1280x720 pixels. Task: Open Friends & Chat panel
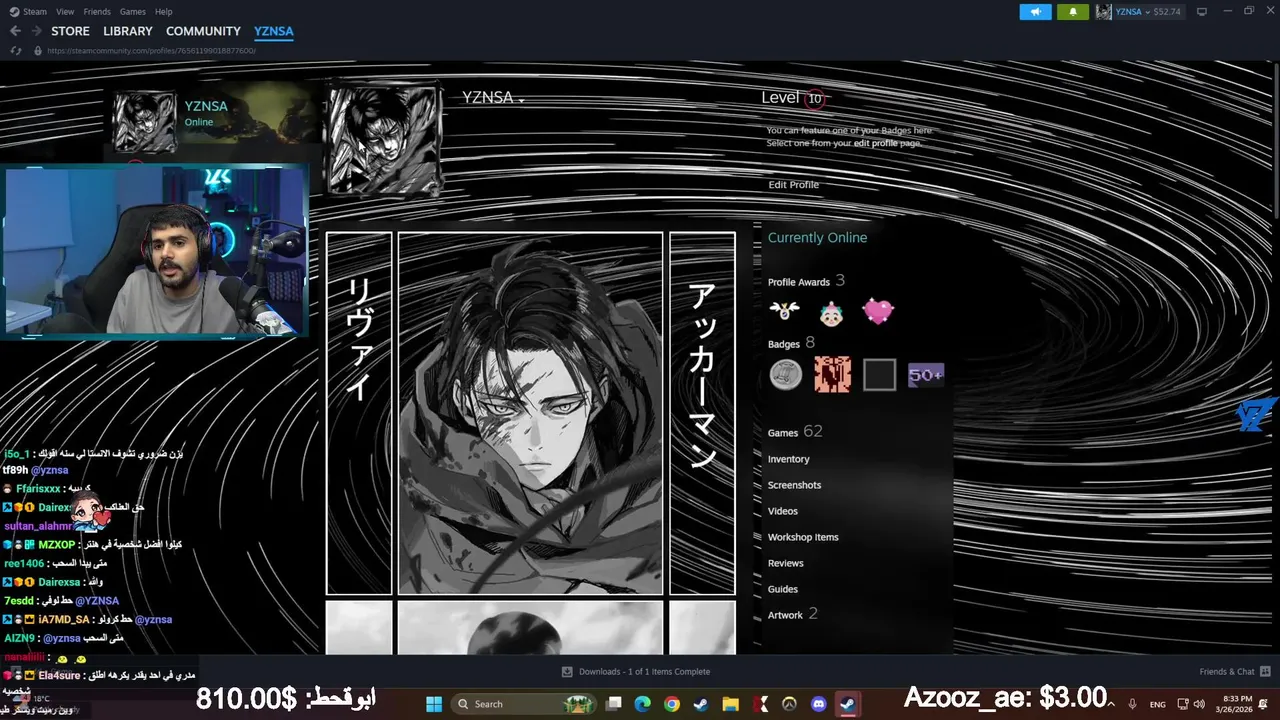pos(1234,672)
